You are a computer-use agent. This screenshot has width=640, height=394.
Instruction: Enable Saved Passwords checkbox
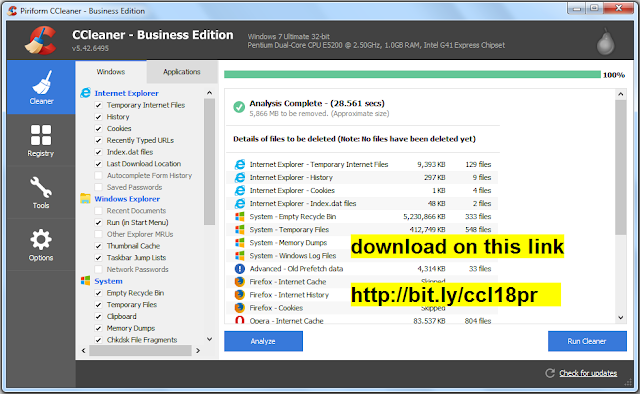98,187
